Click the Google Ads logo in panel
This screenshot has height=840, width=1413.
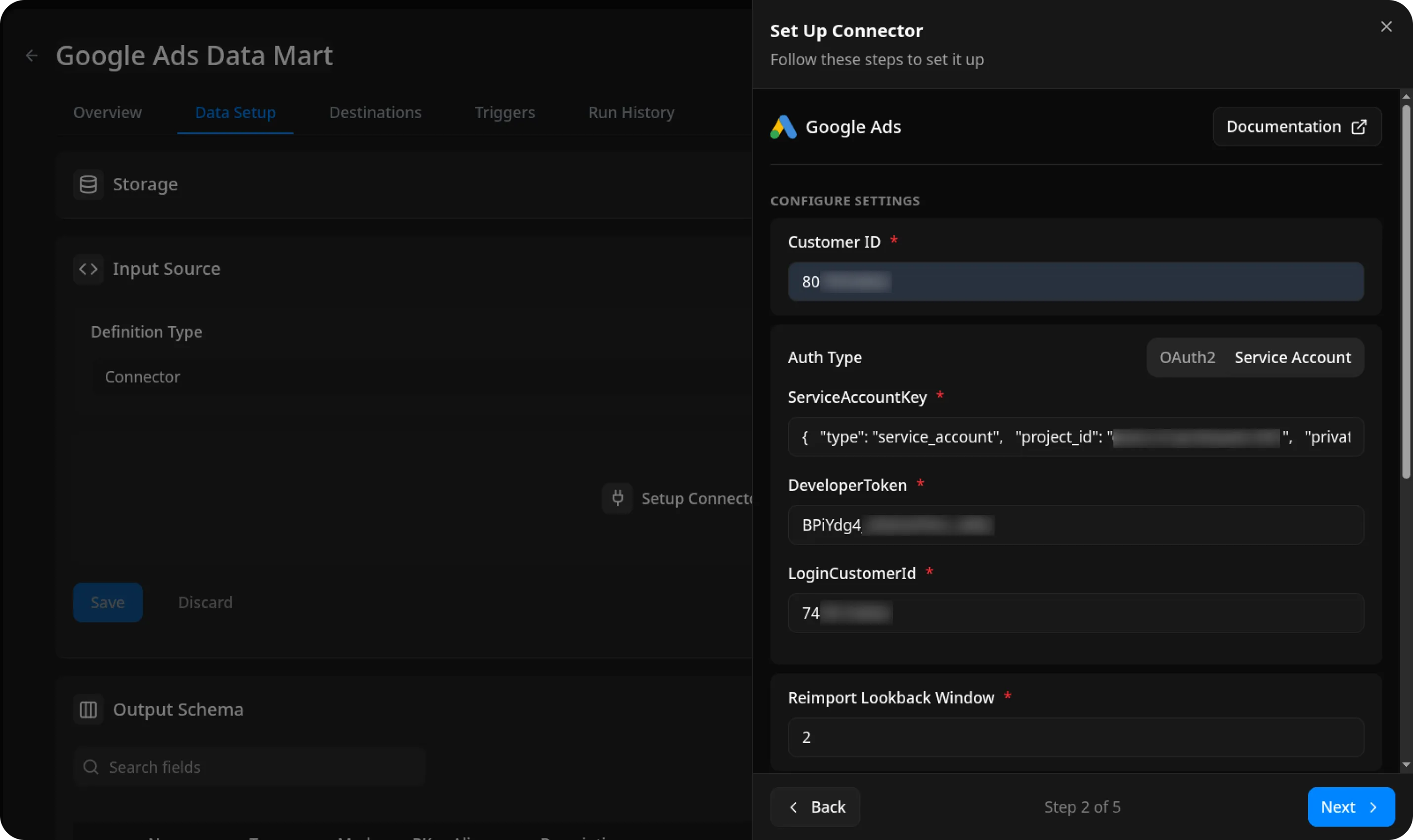coord(784,127)
